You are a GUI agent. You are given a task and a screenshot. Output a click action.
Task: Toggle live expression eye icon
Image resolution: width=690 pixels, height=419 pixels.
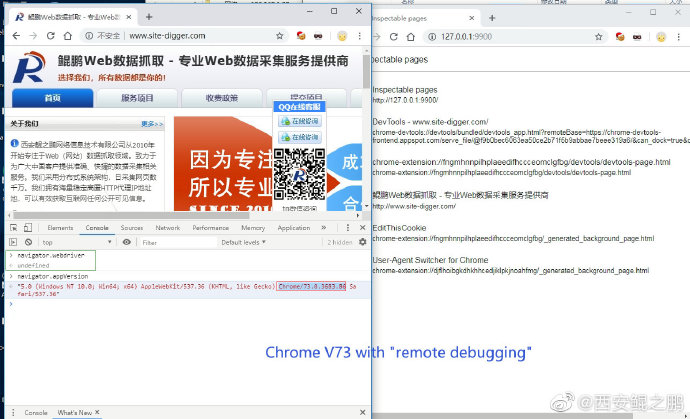[127, 242]
